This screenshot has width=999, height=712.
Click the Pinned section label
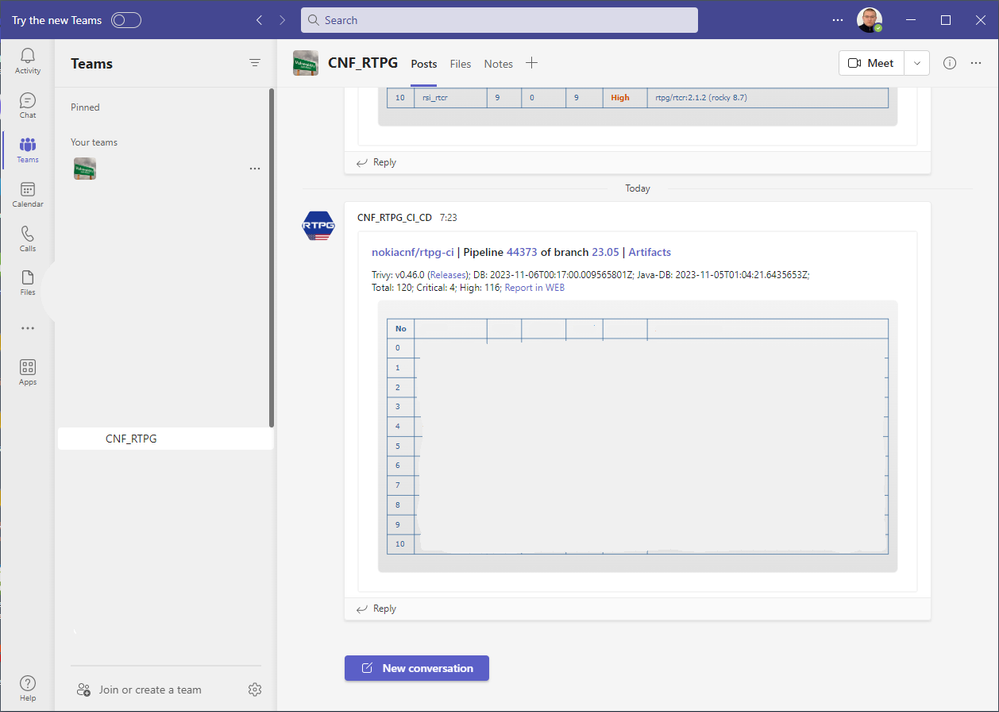(85, 107)
